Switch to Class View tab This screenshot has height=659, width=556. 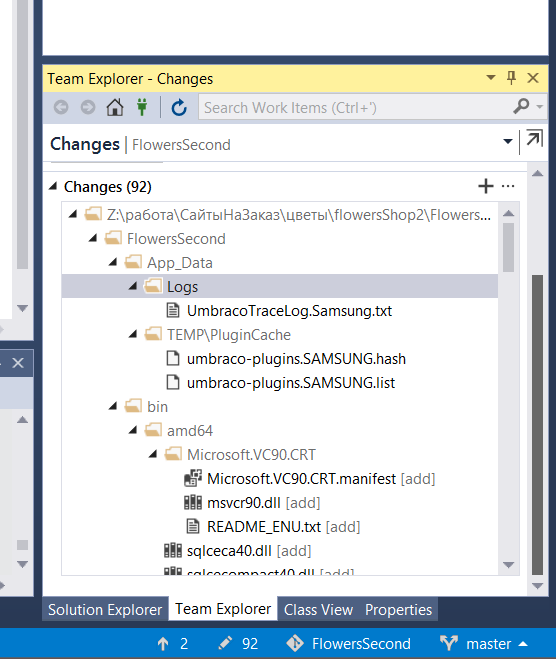(318, 609)
